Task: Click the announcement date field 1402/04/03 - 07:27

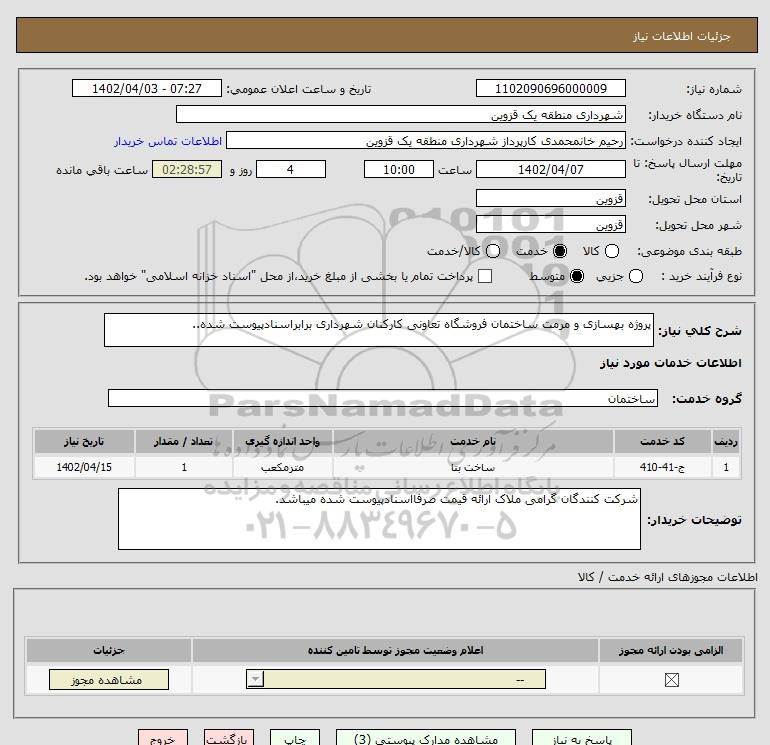Action: pyautogui.click(x=147, y=88)
